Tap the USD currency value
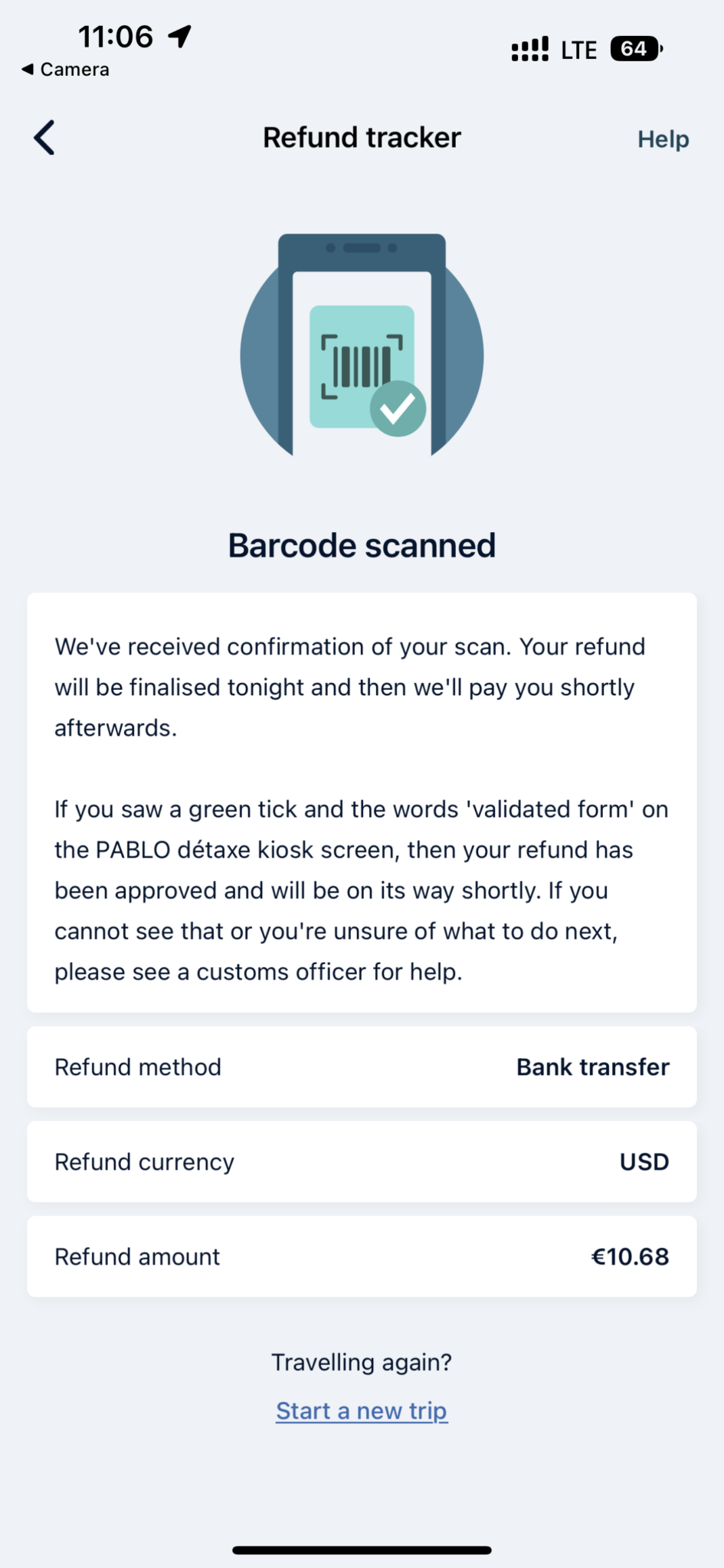 tap(644, 1161)
